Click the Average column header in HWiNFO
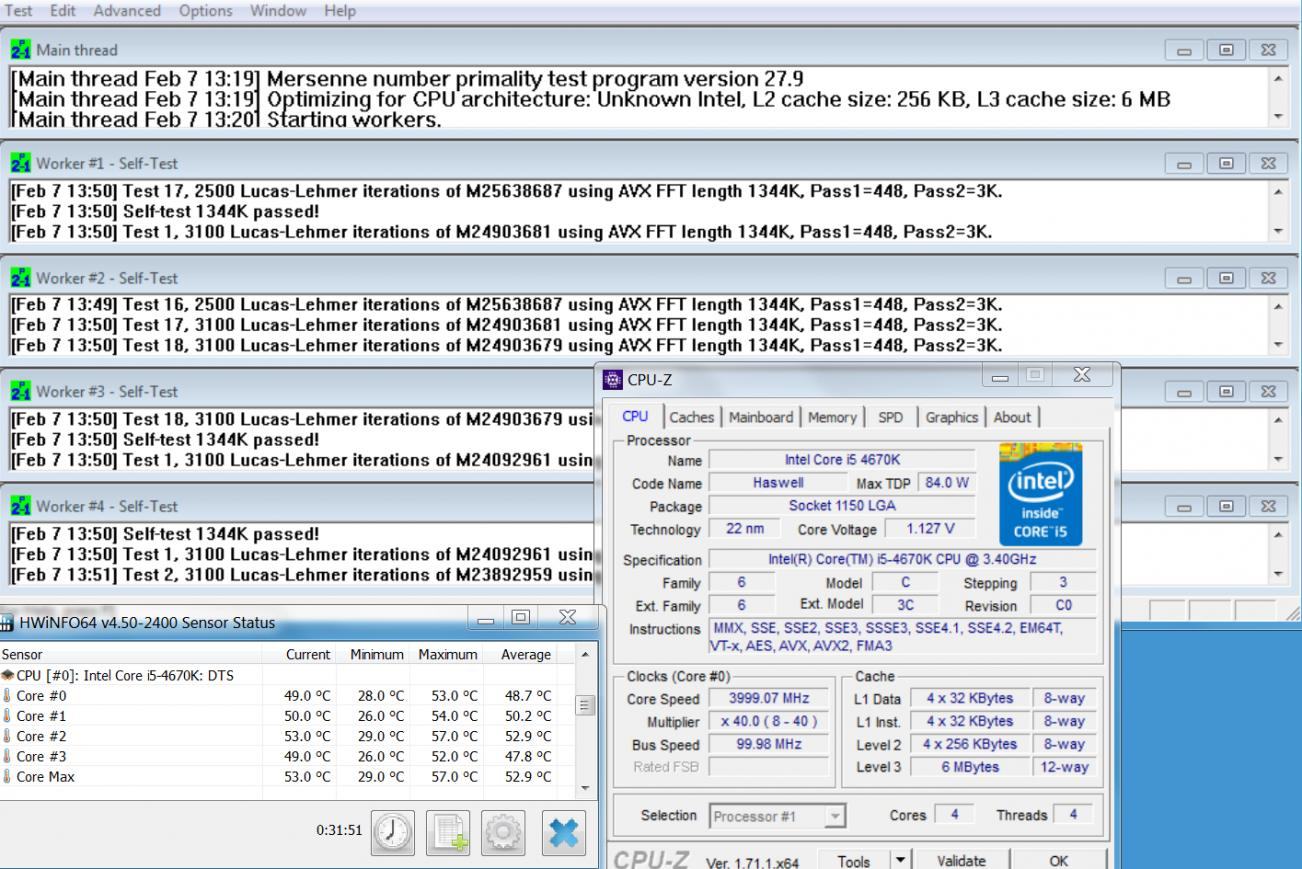Image resolution: width=1302 pixels, height=869 pixels. [526, 654]
